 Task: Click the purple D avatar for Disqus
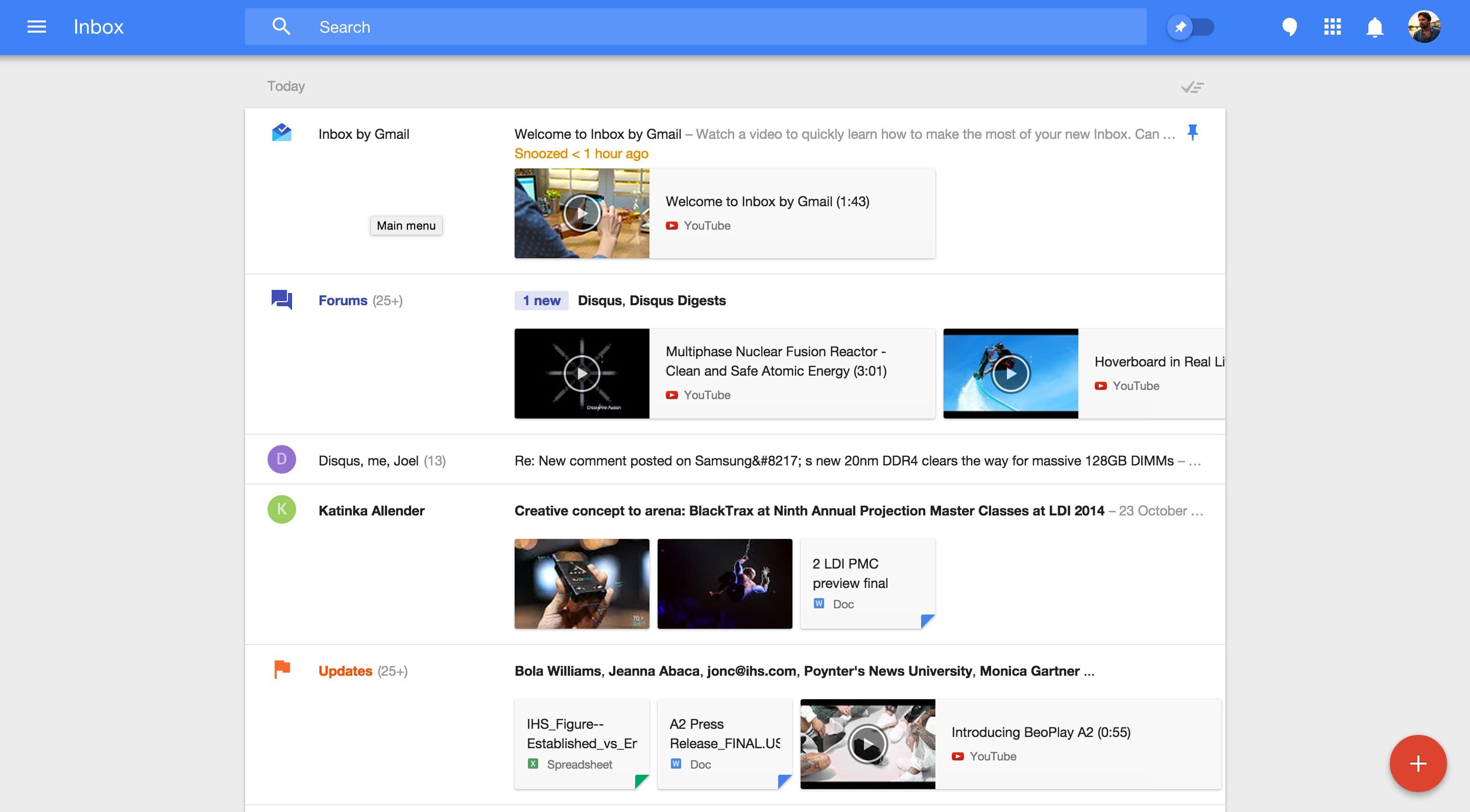(x=281, y=460)
